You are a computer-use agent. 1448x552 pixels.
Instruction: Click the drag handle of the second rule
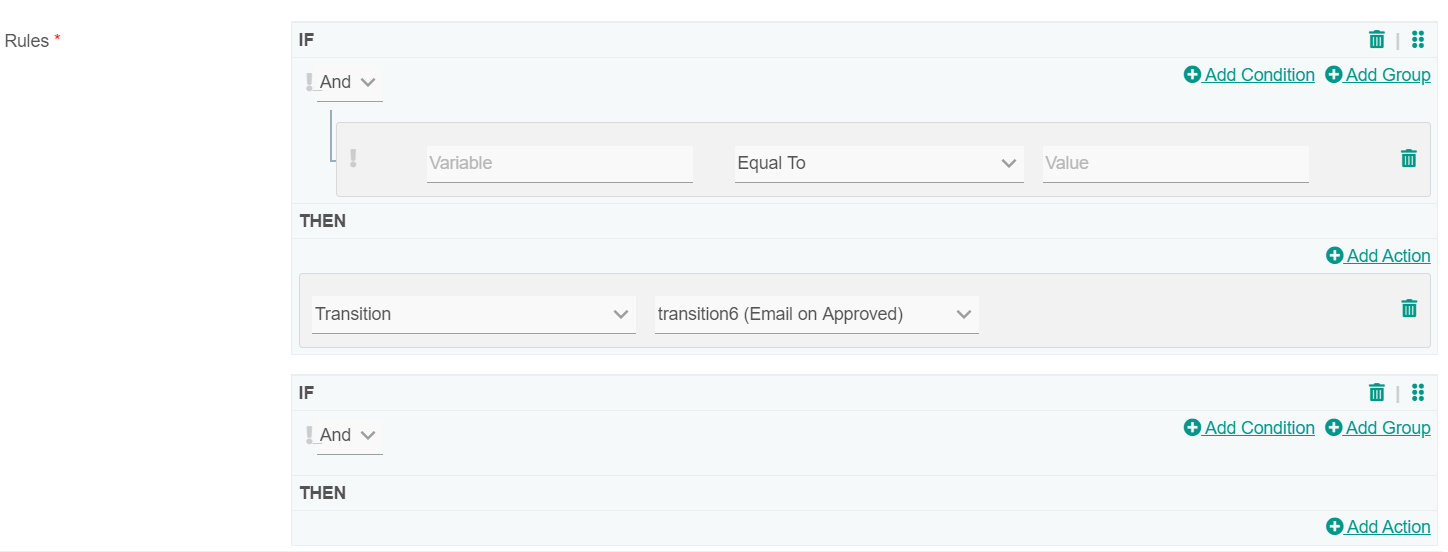coord(1417,393)
